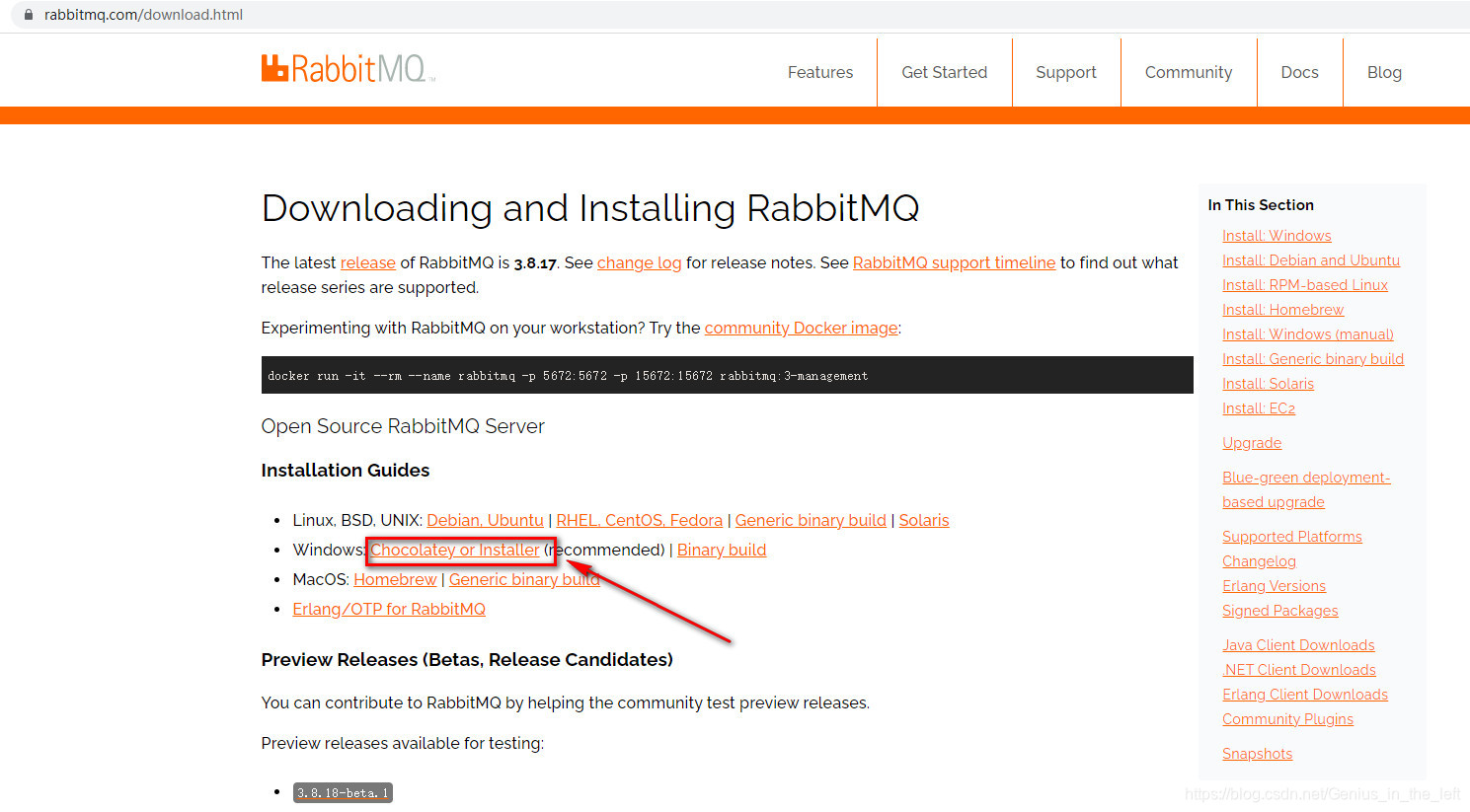
Task: Open Debian, Ubuntu installation guide
Action: click(x=485, y=520)
